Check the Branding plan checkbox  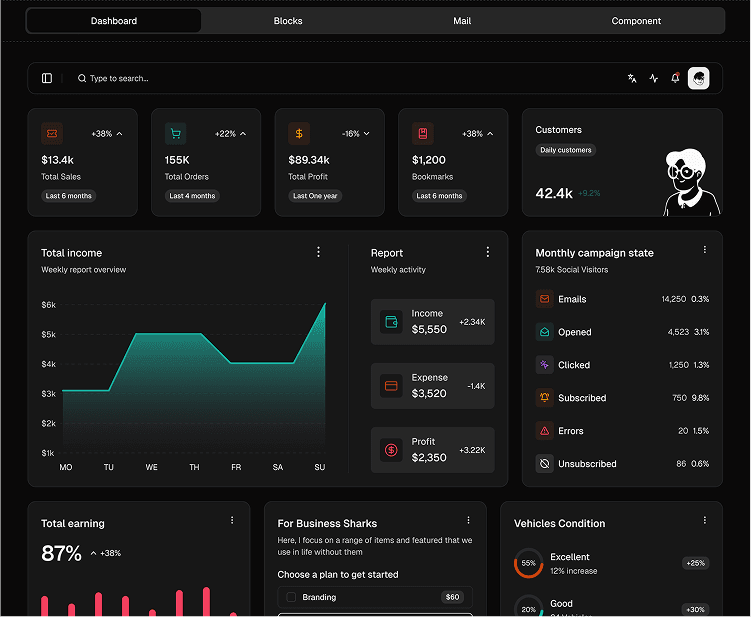coord(291,597)
